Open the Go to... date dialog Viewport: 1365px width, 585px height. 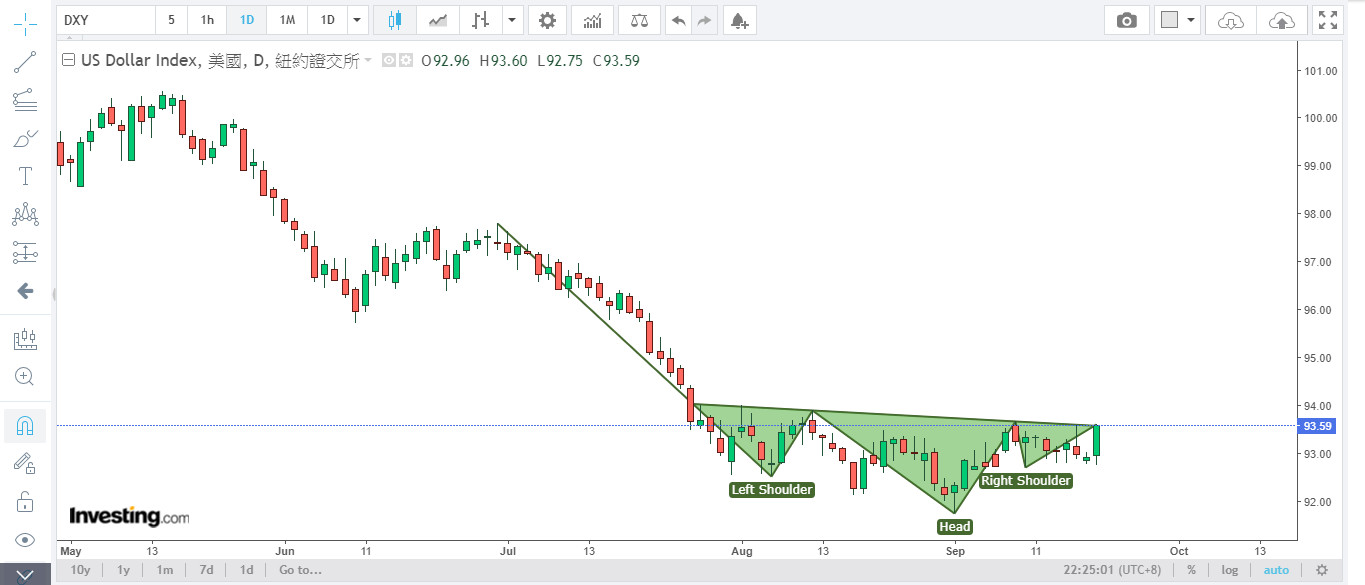[300, 570]
